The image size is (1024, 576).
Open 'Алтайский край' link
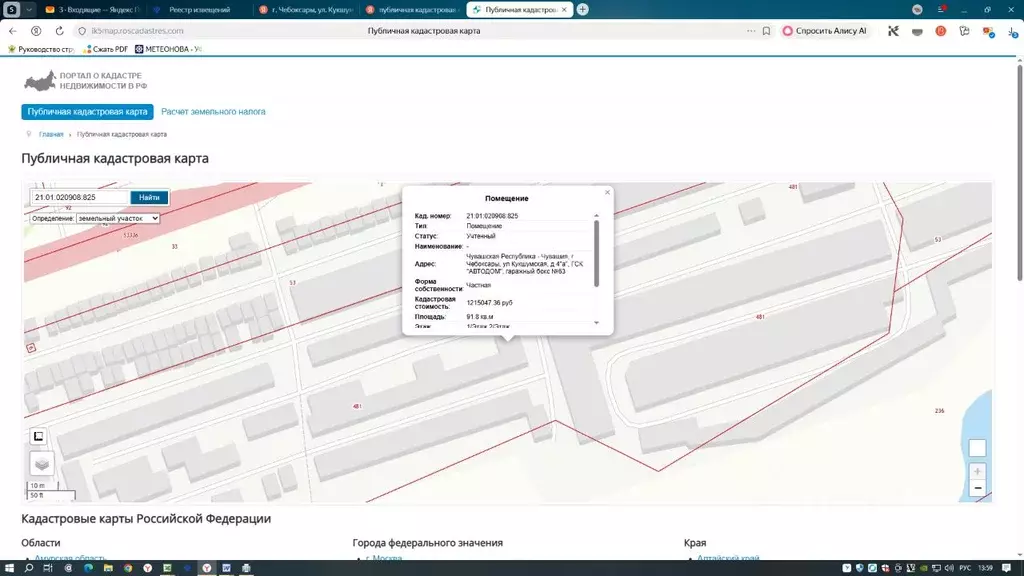pos(728,558)
